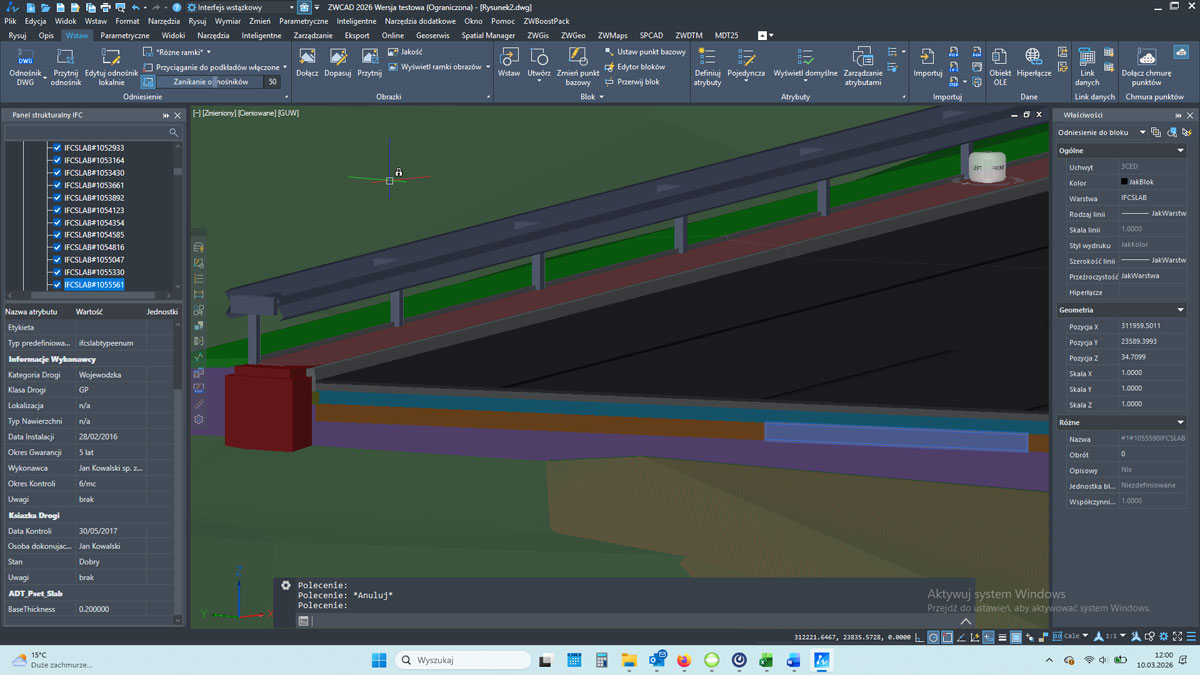The image size is (1200, 675).
Task: Insert an Obiekt OLE
Action: [1000, 57]
